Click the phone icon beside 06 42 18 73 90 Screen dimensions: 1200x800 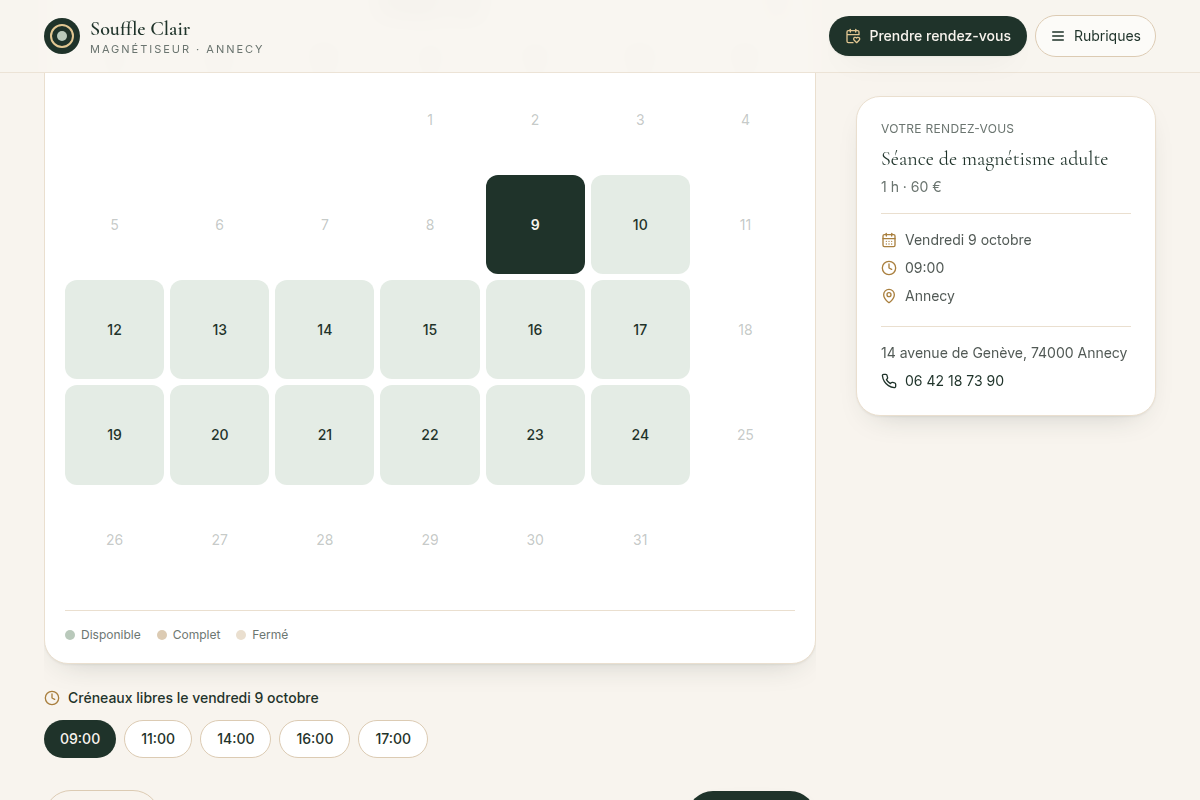click(x=889, y=381)
